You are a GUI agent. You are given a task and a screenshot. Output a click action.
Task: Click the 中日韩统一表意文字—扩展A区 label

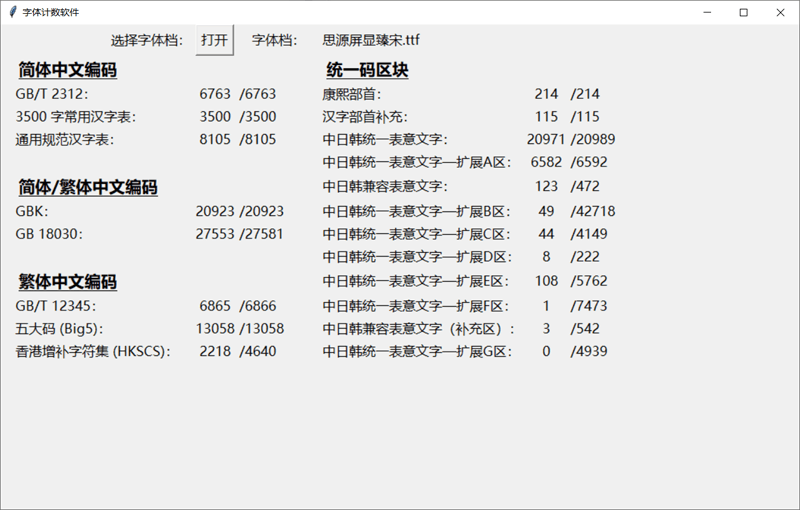[x=417, y=162]
